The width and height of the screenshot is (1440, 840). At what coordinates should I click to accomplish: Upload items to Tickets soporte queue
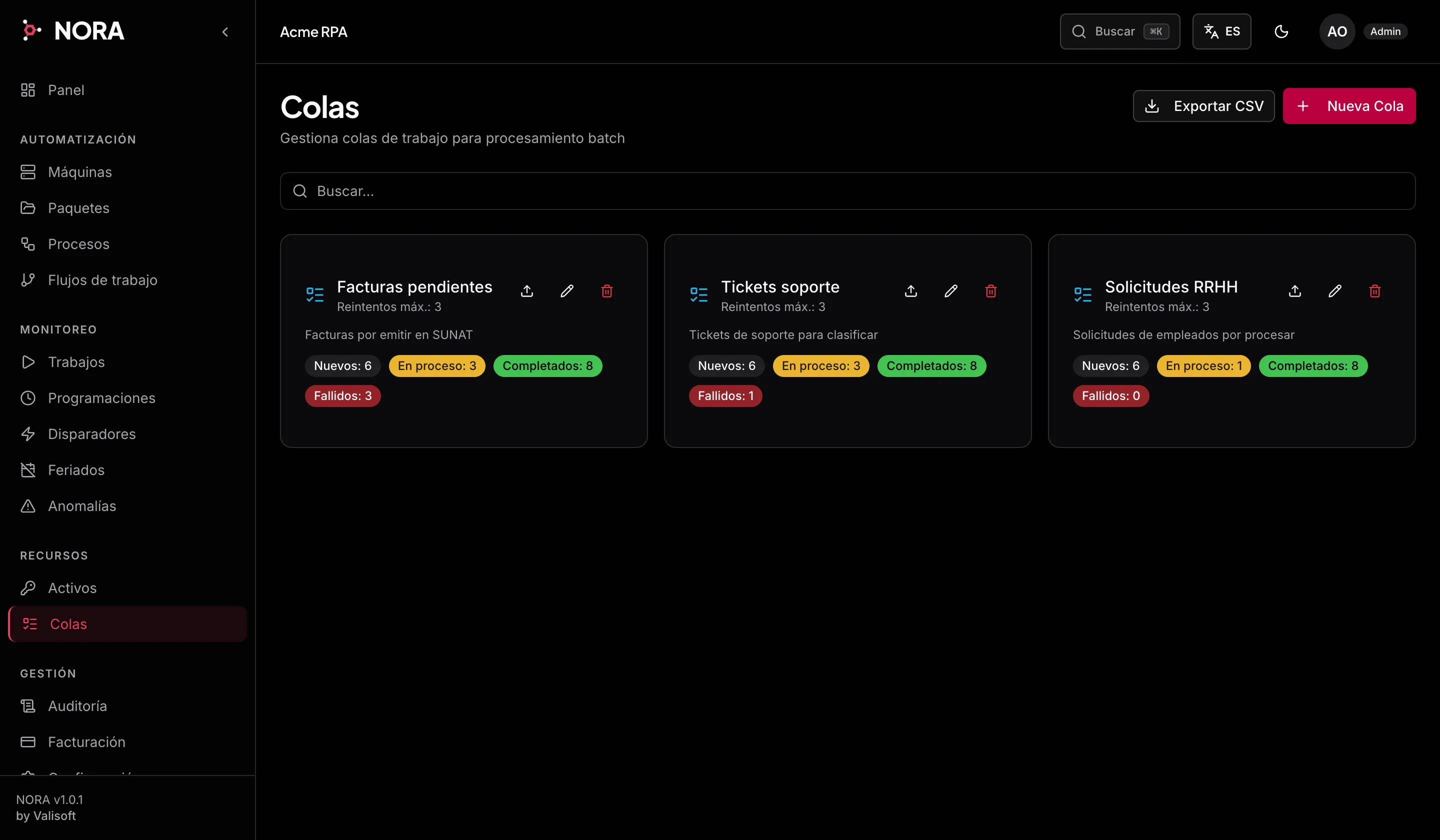(x=911, y=291)
